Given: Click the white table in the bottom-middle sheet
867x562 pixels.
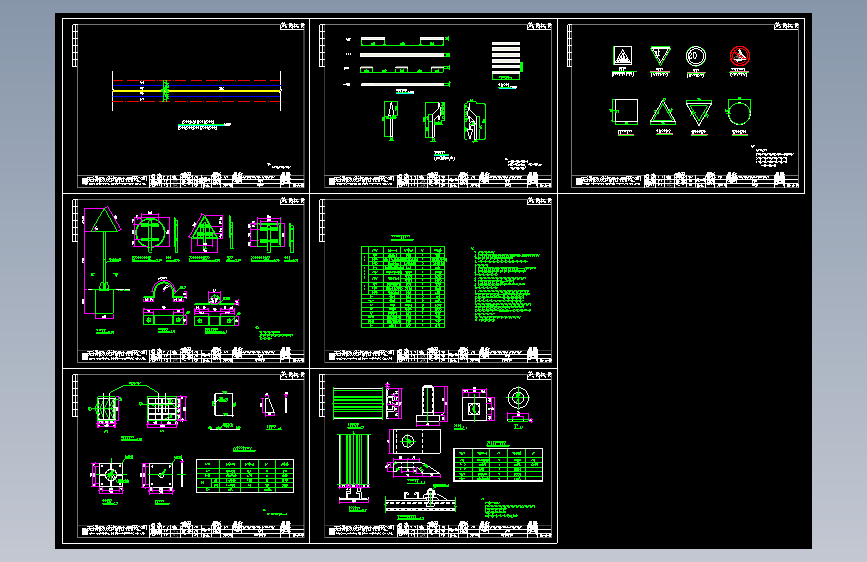Looking at the screenshot, I should [498, 465].
